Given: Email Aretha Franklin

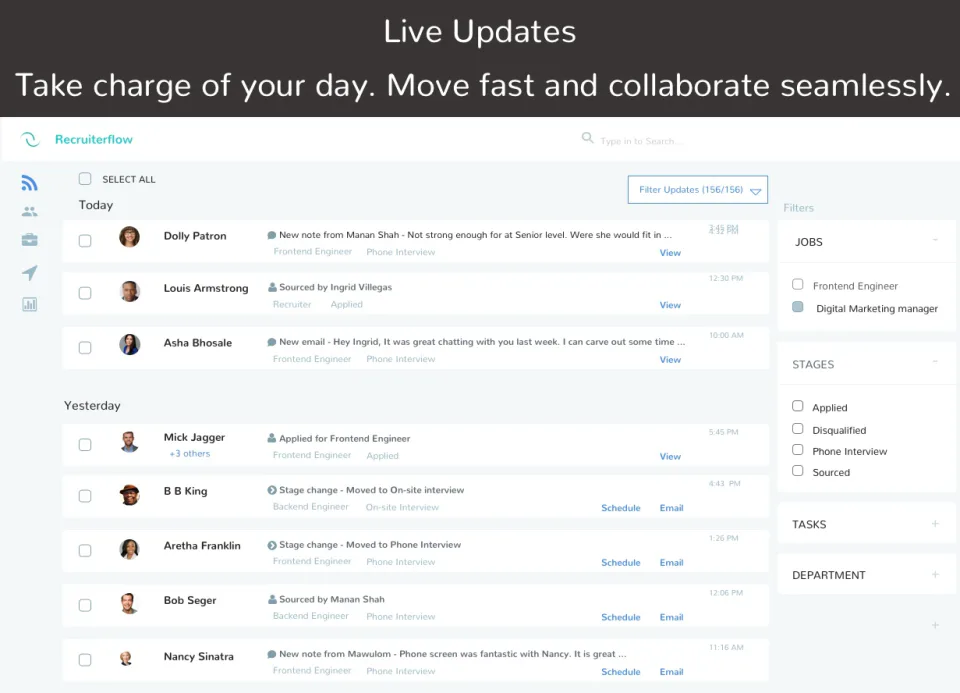Looking at the screenshot, I should 671,562.
